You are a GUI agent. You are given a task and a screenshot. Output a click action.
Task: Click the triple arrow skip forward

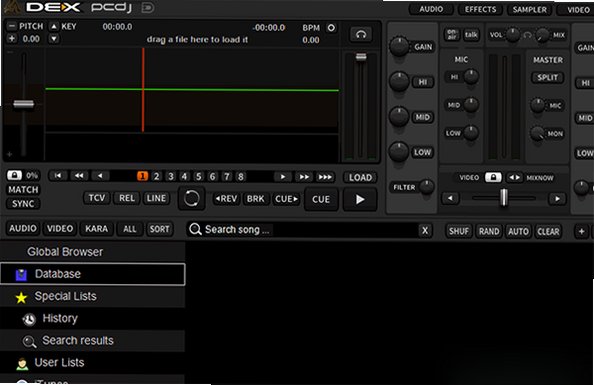click(x=325, y=177)
